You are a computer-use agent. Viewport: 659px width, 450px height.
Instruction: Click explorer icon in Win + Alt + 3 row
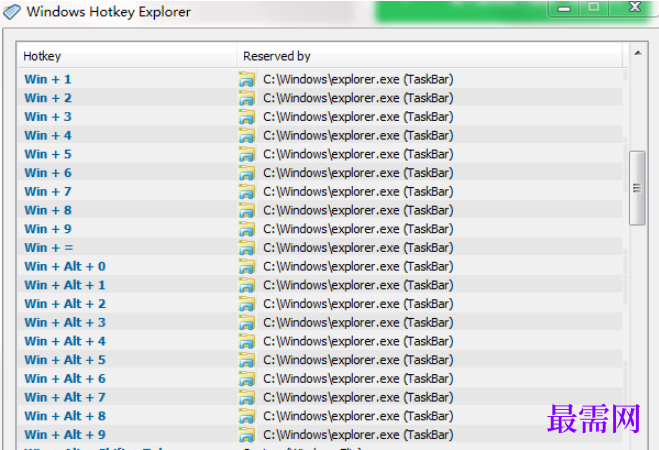point(247,323)
